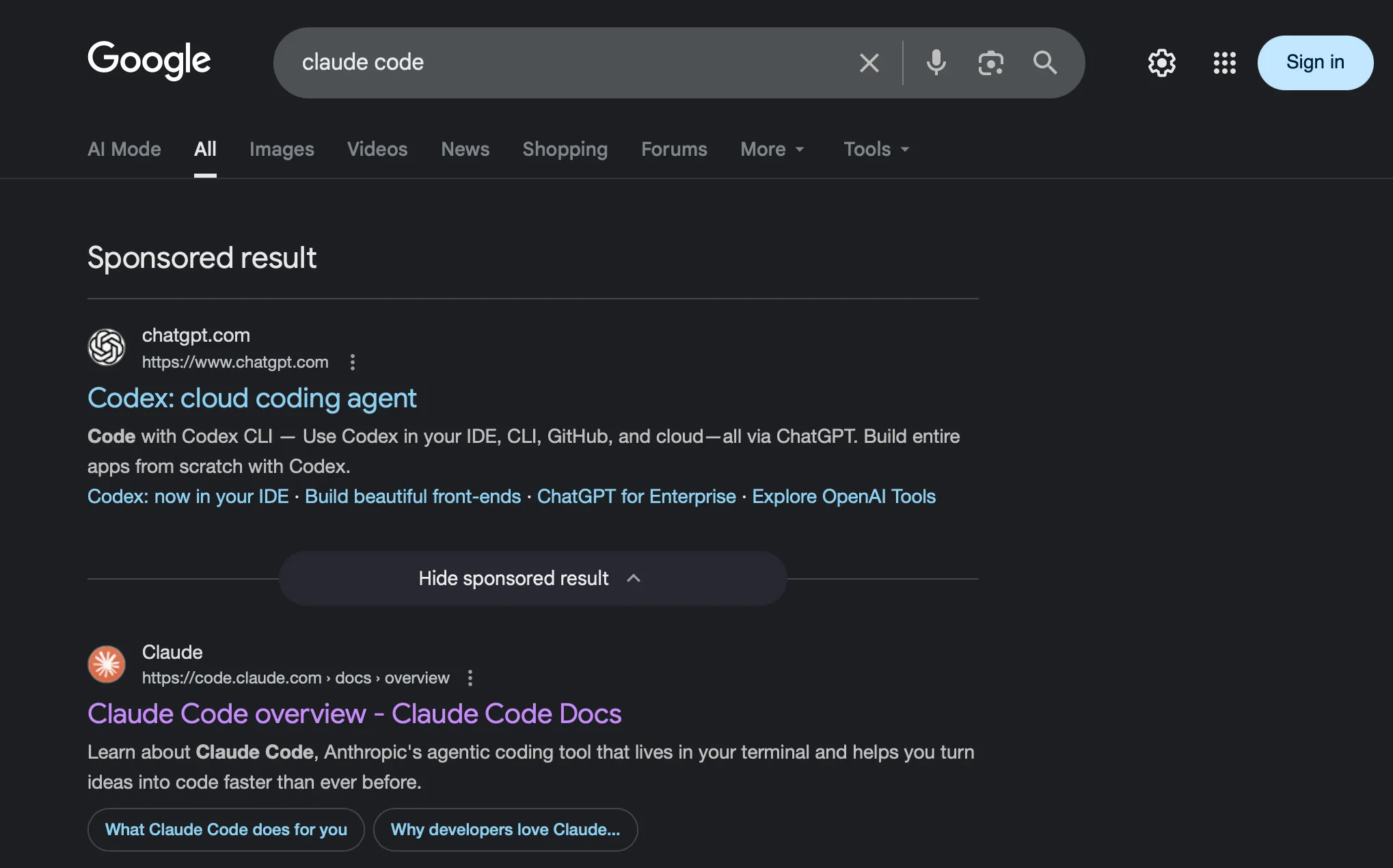
Task: Open the Forums tab
Action: (674, 149)
